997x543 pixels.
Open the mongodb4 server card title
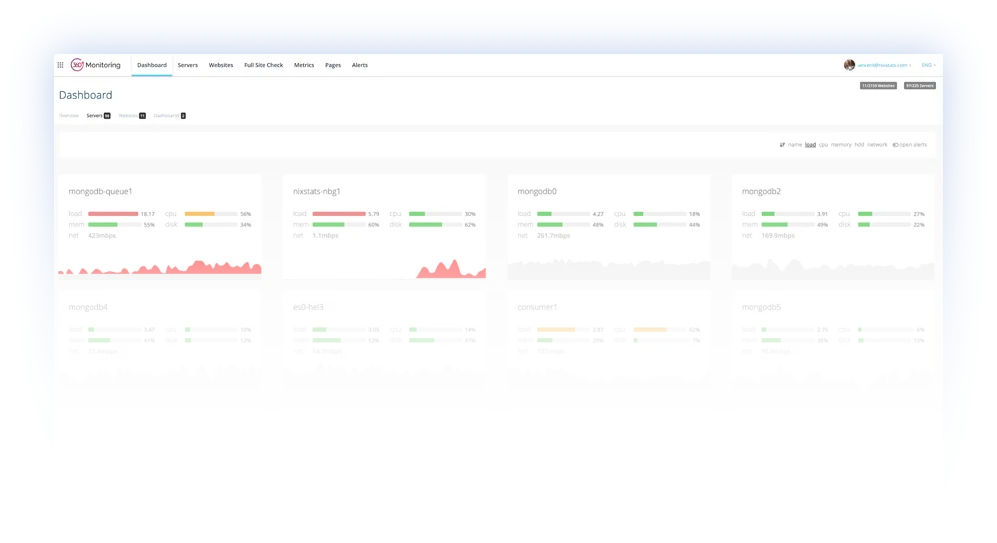point(88,307)
